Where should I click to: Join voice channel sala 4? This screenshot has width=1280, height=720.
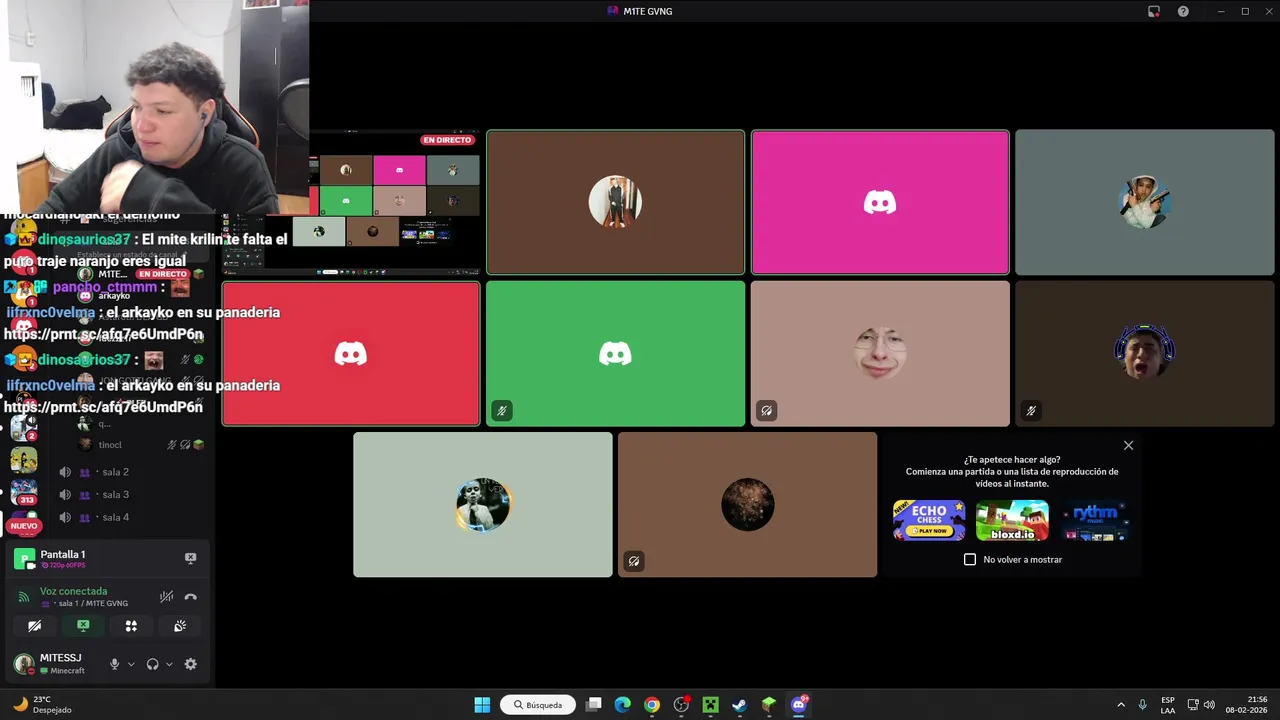tap(116, 518)
